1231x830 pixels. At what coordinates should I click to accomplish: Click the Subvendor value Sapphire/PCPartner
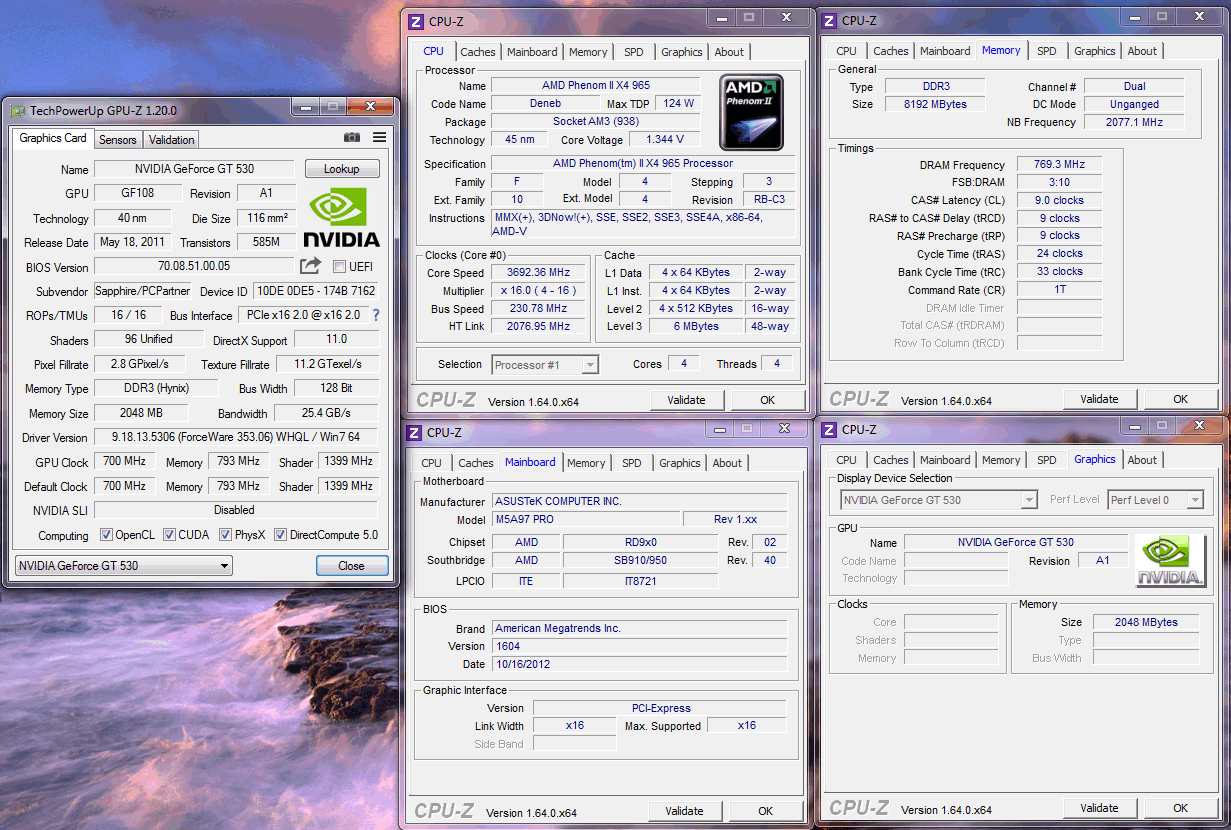click(x=144, y=291)
